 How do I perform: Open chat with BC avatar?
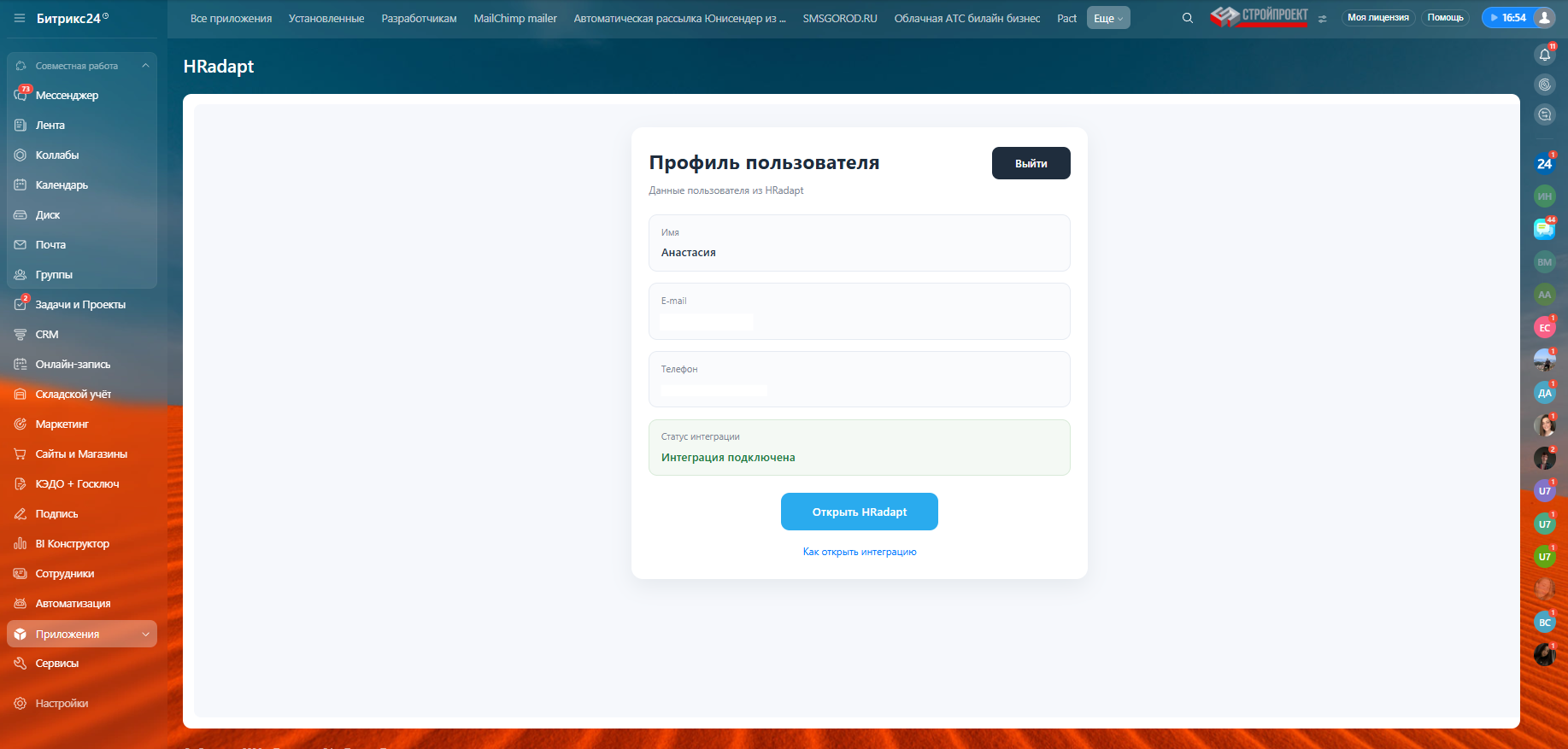pyautogui.click(x=1544, y=622)
